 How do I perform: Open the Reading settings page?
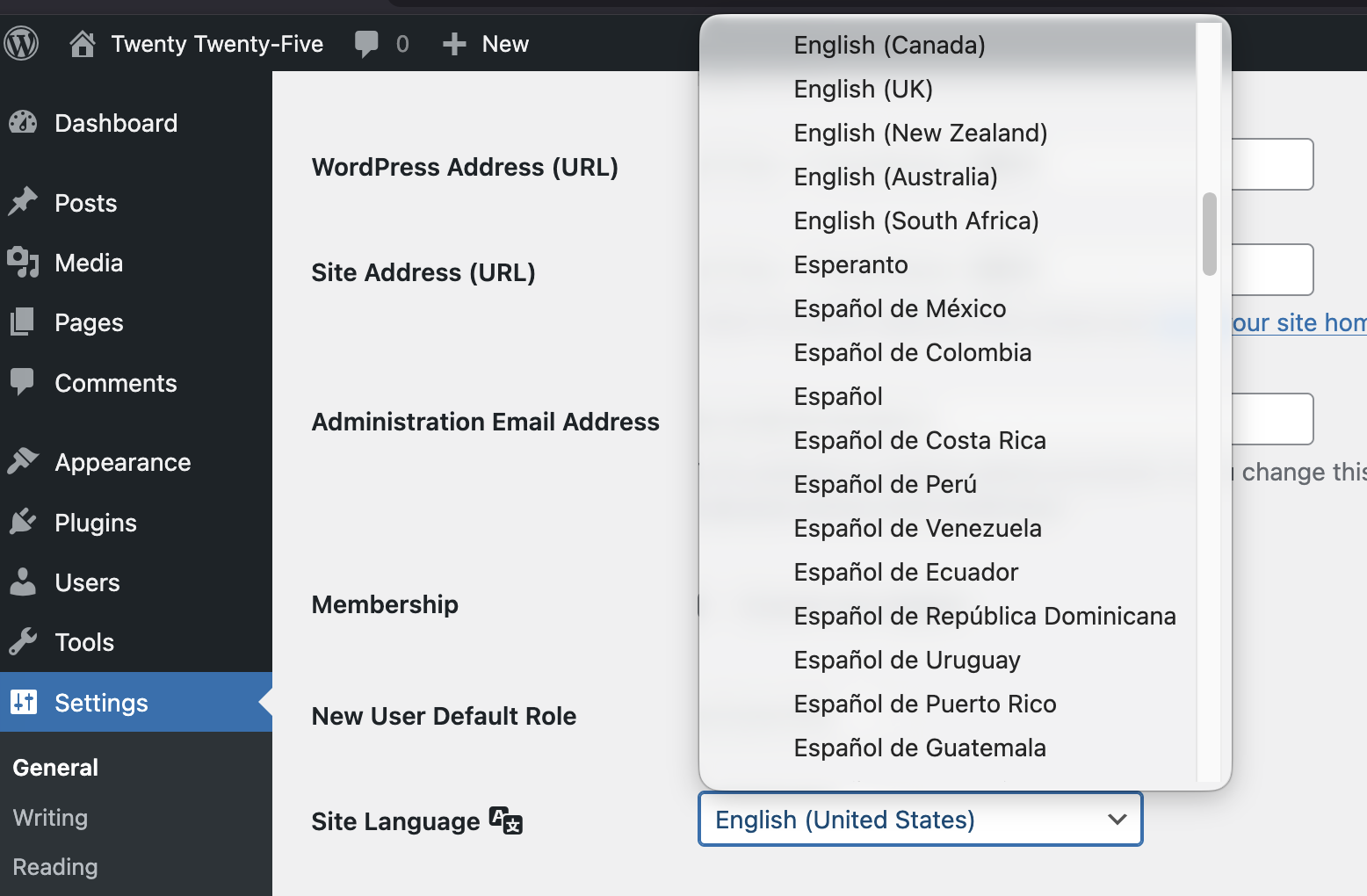(x=54, y=867)
